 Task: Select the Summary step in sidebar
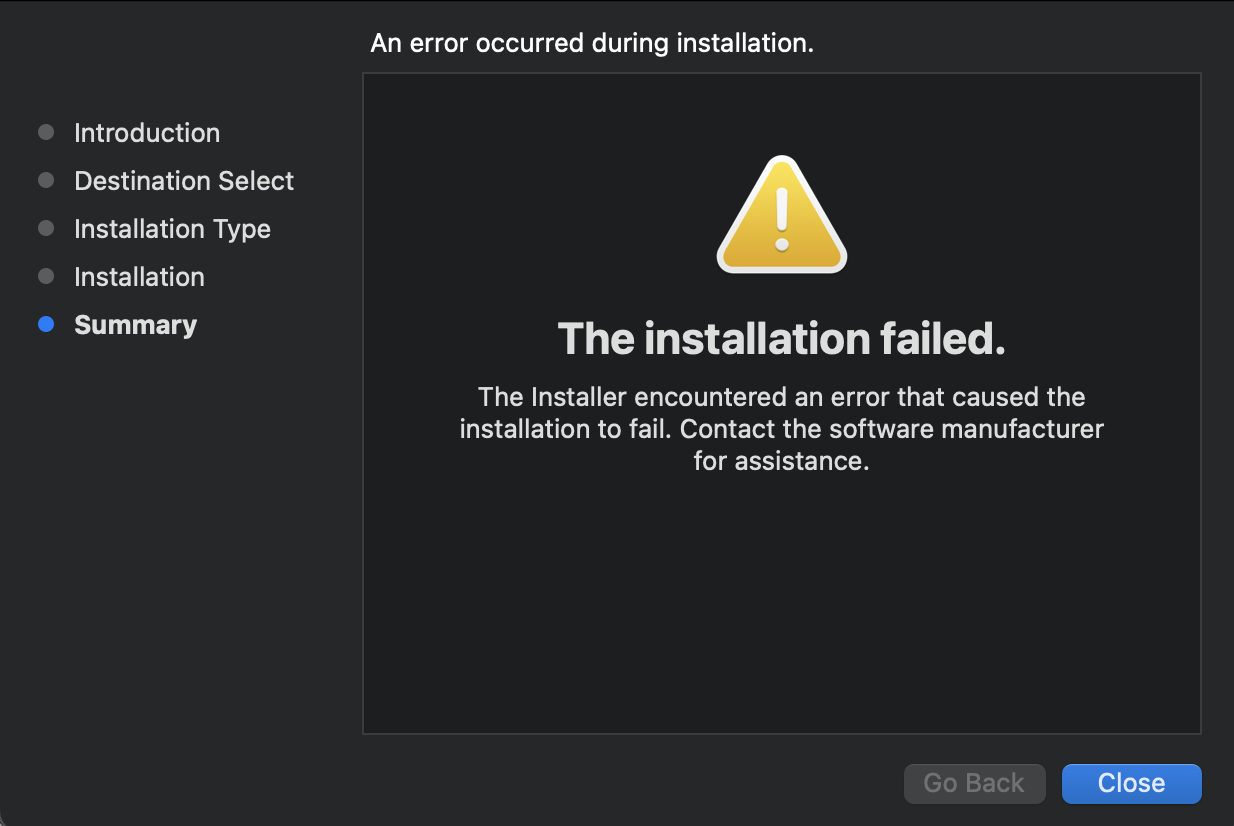click(135, 325)
